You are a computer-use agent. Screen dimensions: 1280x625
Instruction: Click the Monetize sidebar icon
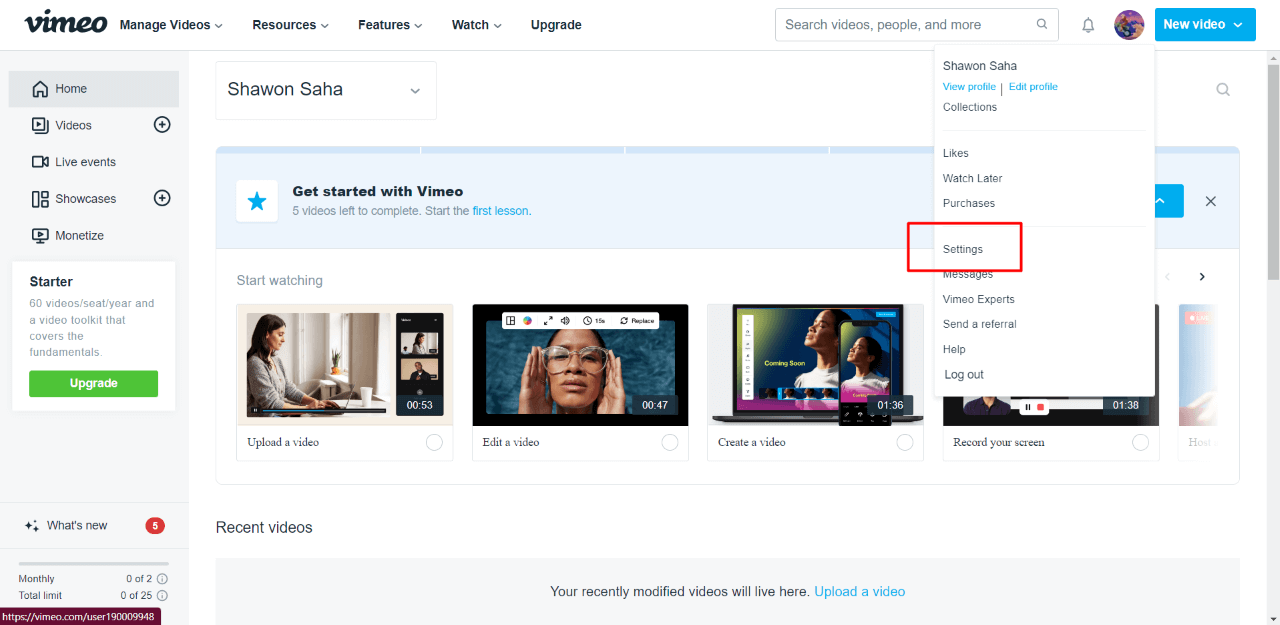(x=40, y=236)
